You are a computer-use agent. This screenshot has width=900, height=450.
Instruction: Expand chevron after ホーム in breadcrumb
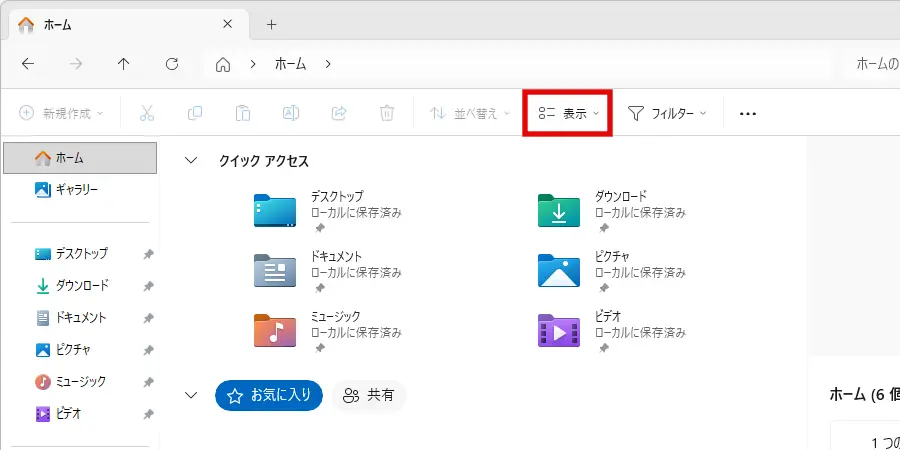tap(328, 64)
